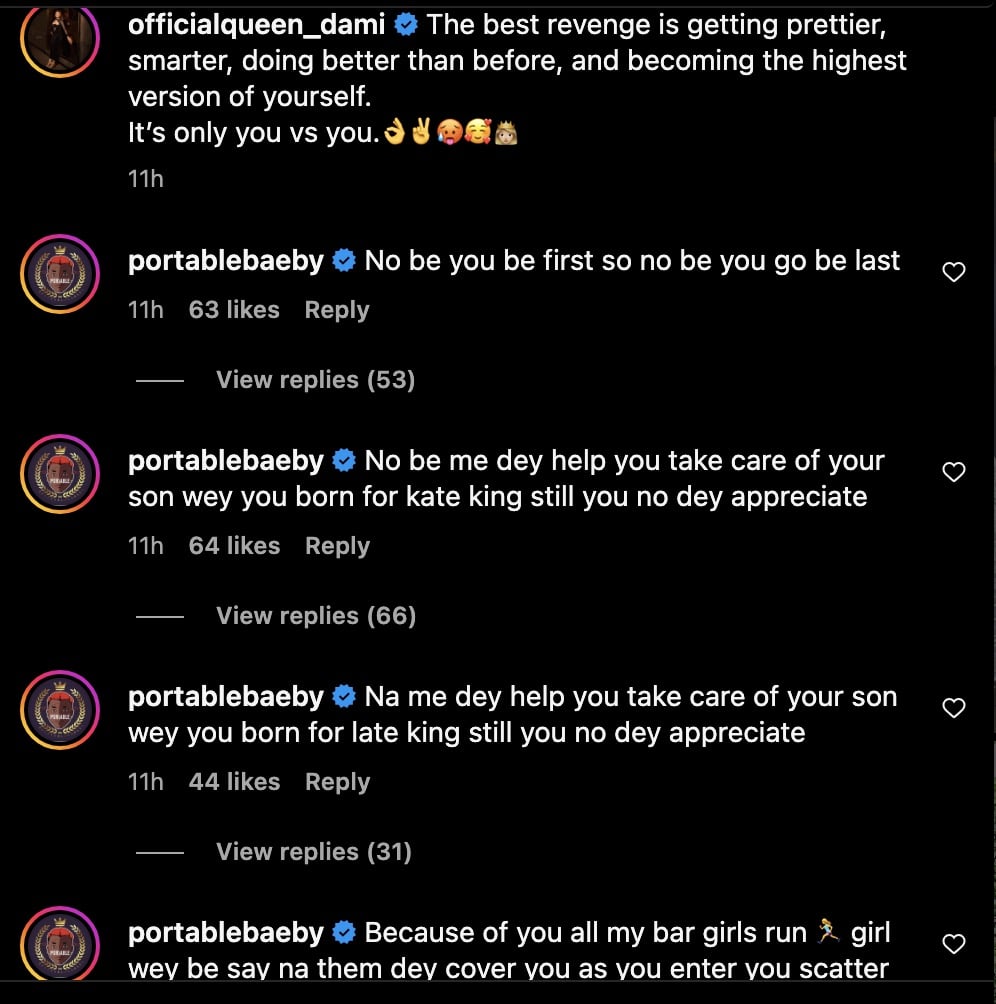Like the "late king" comment by portablebaeby
996x1004 pixels.
pos(954,707)
